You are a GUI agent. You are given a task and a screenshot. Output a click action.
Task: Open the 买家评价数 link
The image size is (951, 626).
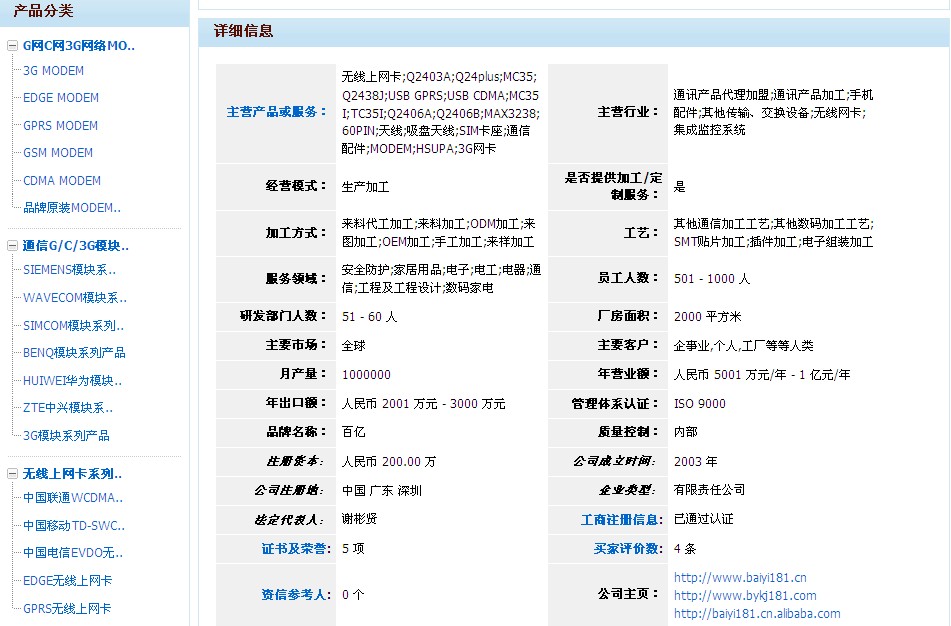click(x=628, y=549)
